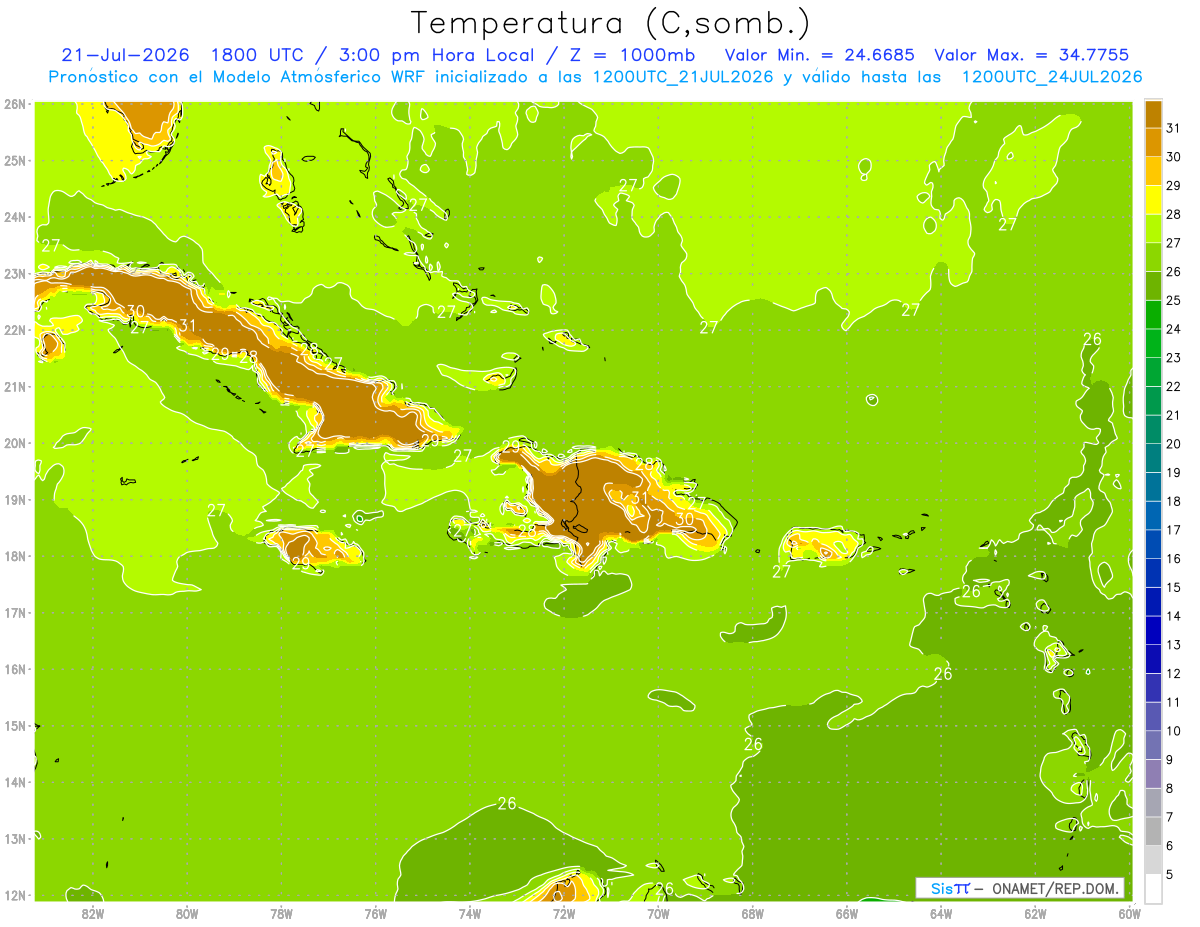Click the legend value 17
1200x927 pixels.
[x=1174, y=530]
